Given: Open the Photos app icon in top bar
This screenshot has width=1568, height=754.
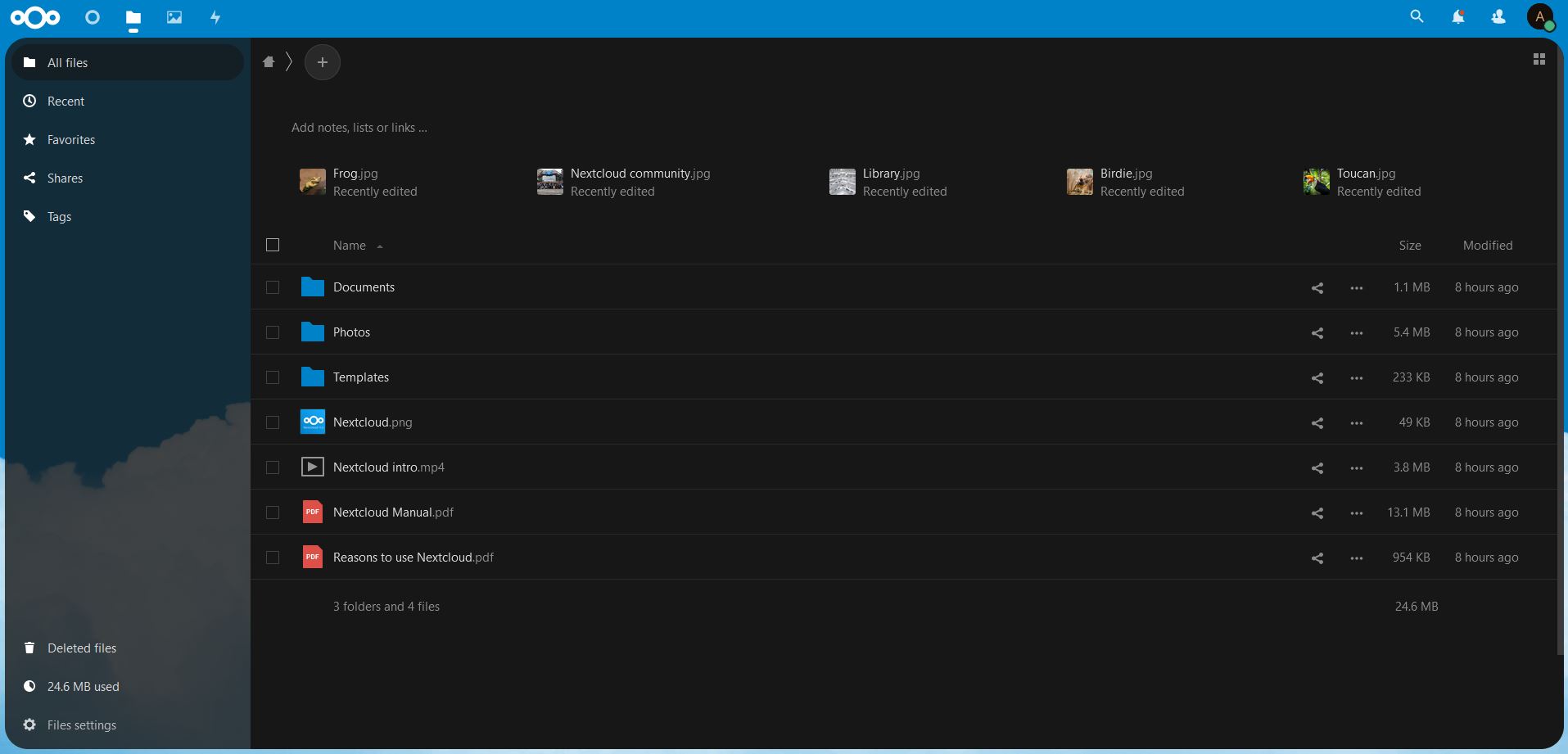Looking at the screenshot, I should [174, 17].
